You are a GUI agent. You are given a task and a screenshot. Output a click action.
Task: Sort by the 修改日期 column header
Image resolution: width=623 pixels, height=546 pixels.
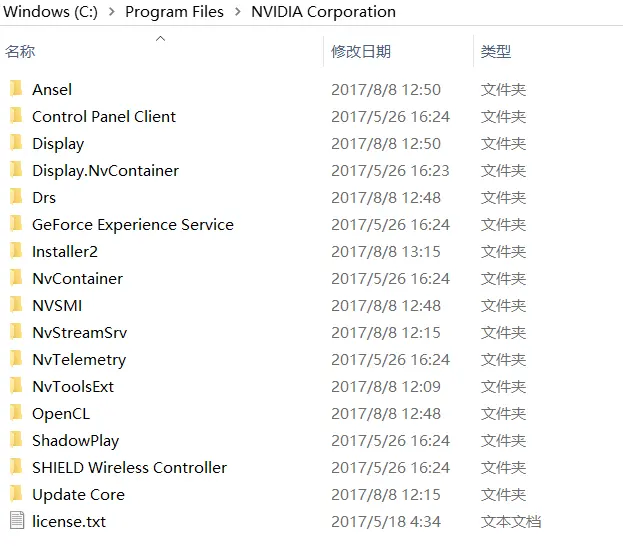tap(361, 52)
